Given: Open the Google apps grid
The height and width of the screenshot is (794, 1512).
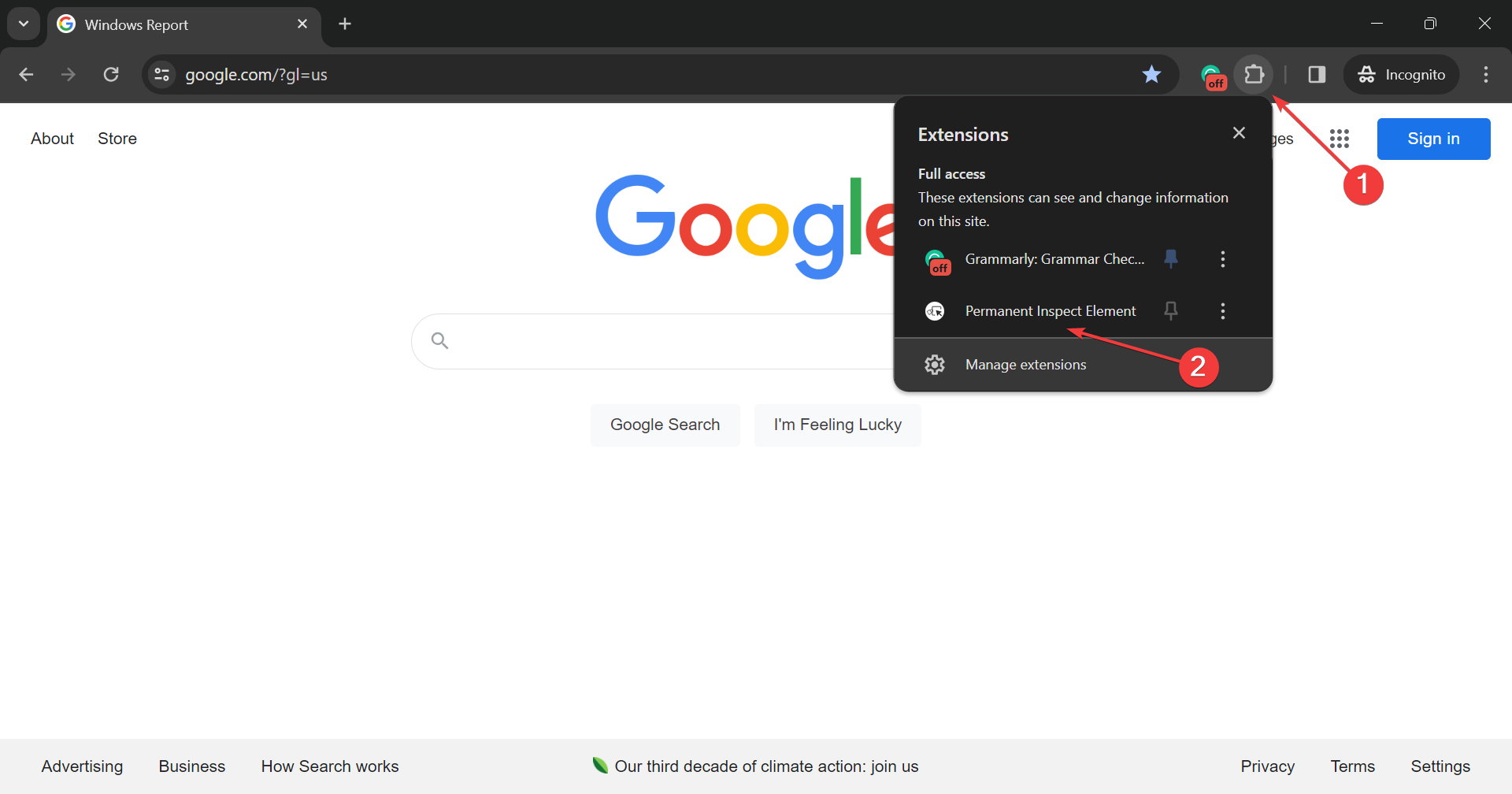Looking at the screenshot, I should [x=1340, y=139].
